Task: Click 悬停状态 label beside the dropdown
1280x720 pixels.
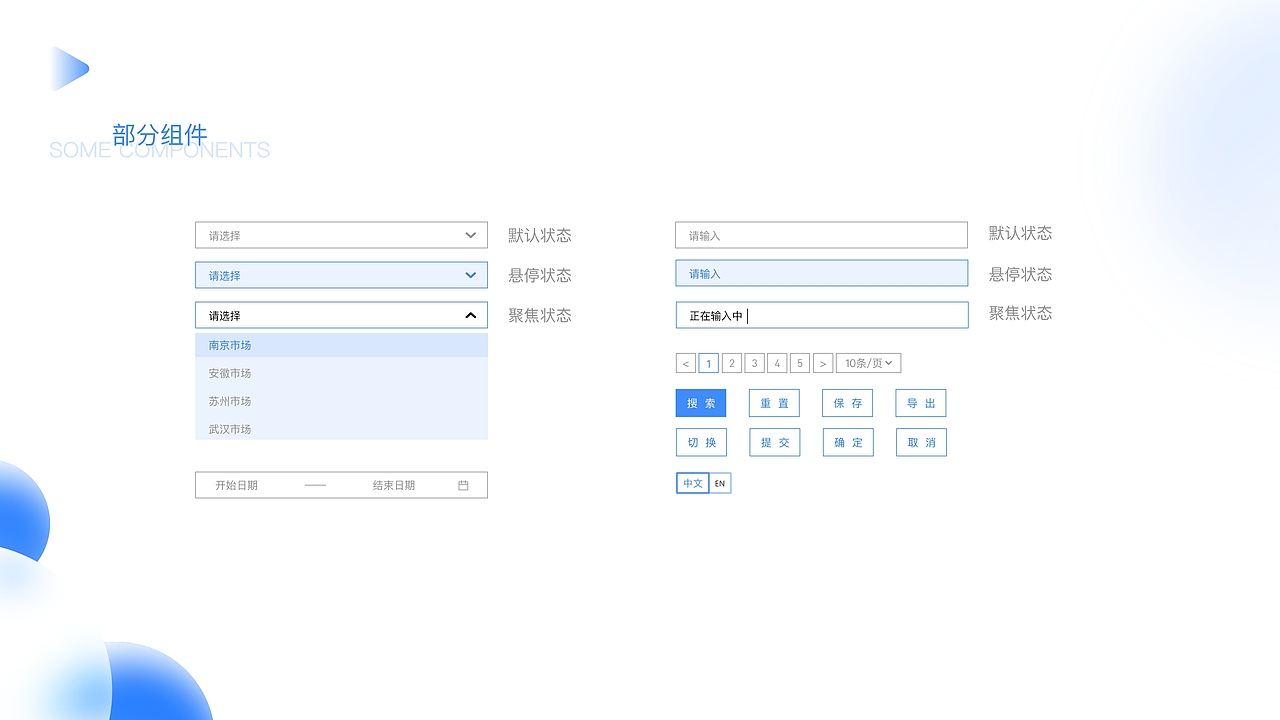Action: [x=540, y=275]
